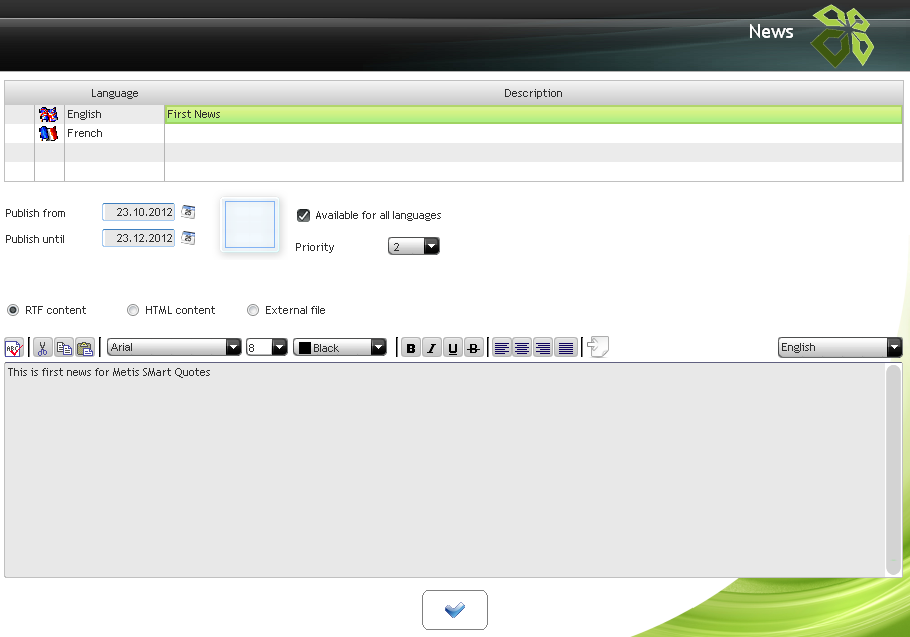Click the French description cell
Screen dimensions: 910x637
tap(533, 133)
